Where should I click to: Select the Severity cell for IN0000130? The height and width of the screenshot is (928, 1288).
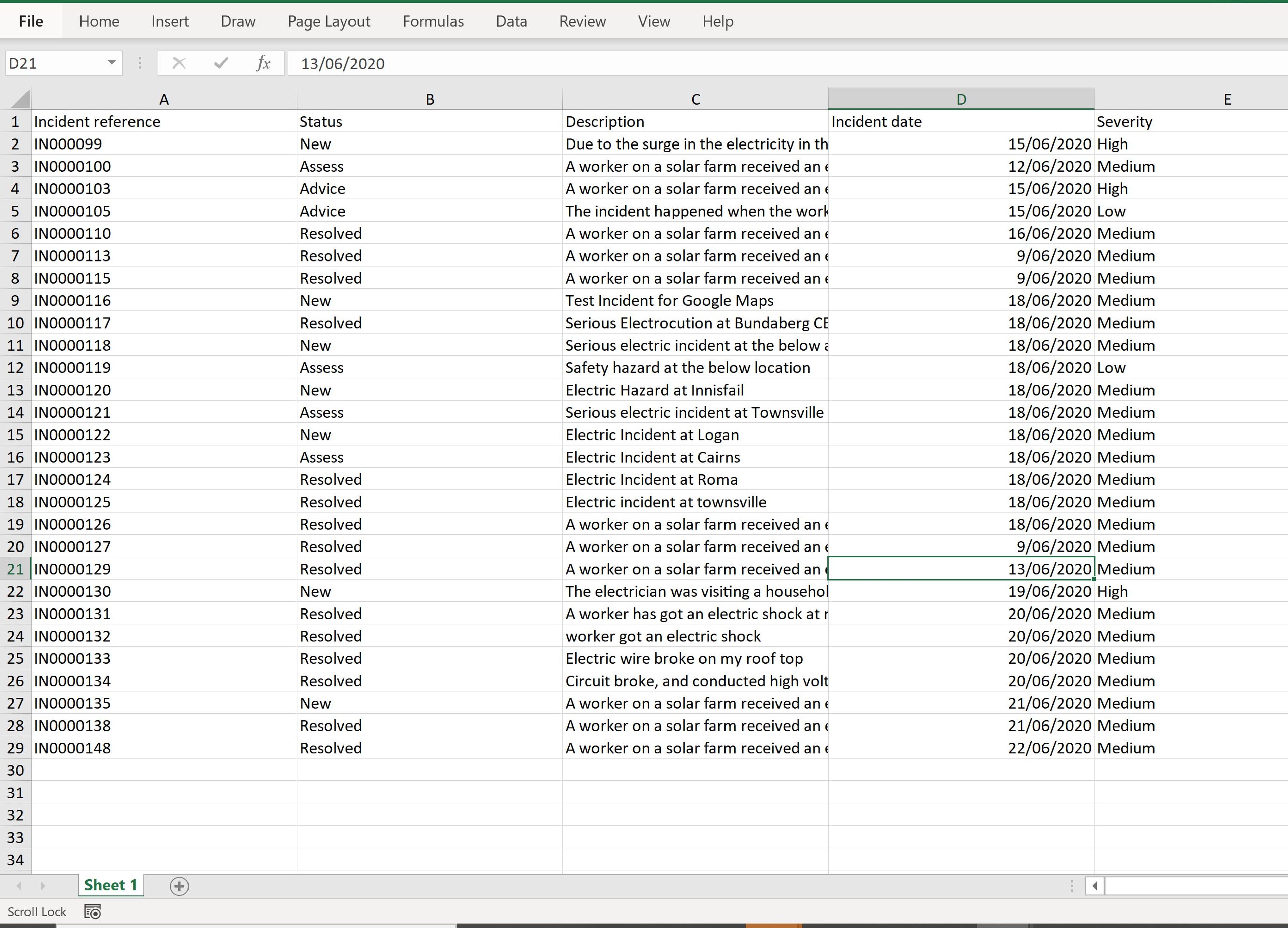coord(1191,591)
